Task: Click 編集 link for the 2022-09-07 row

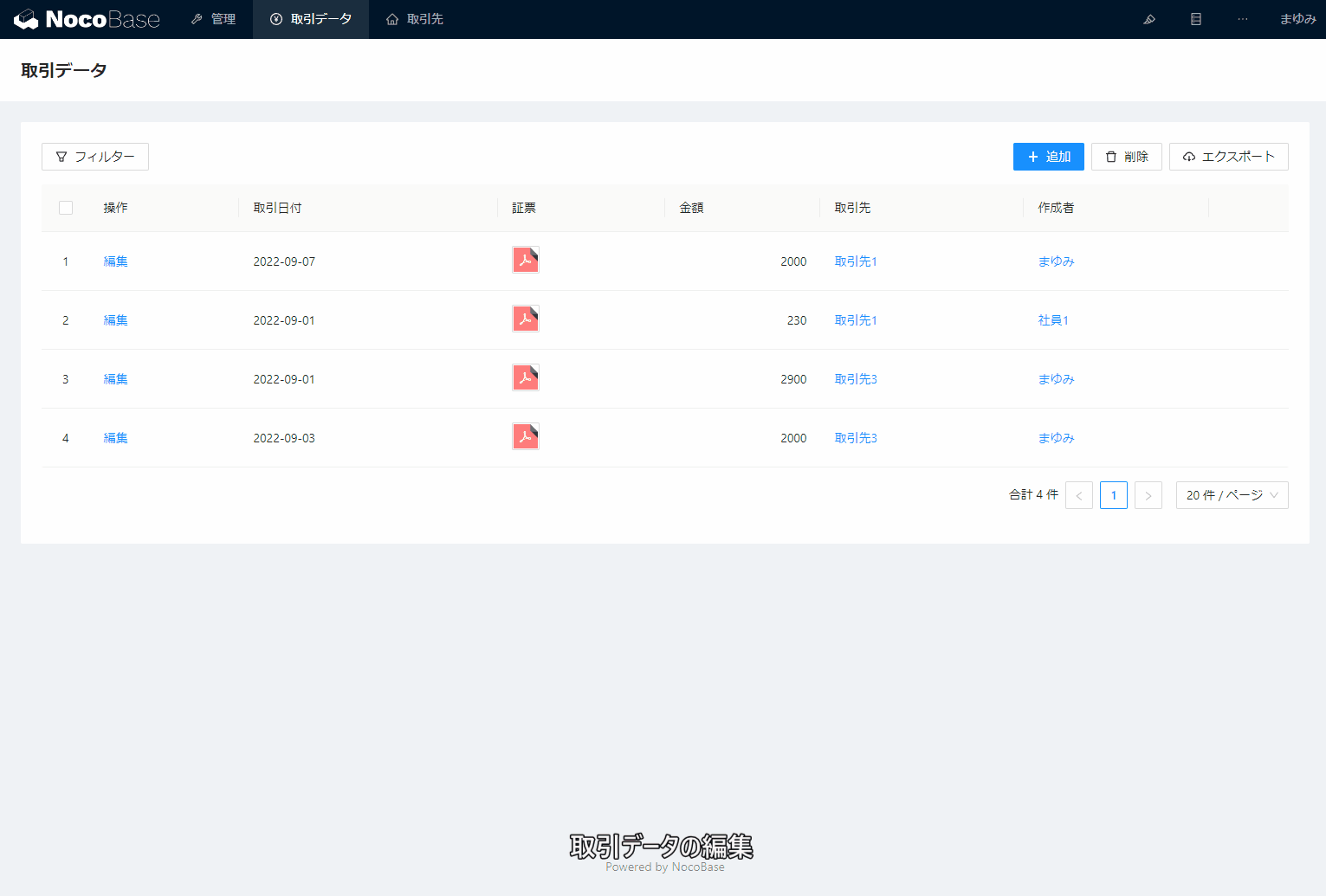Action: pos(115,261)
